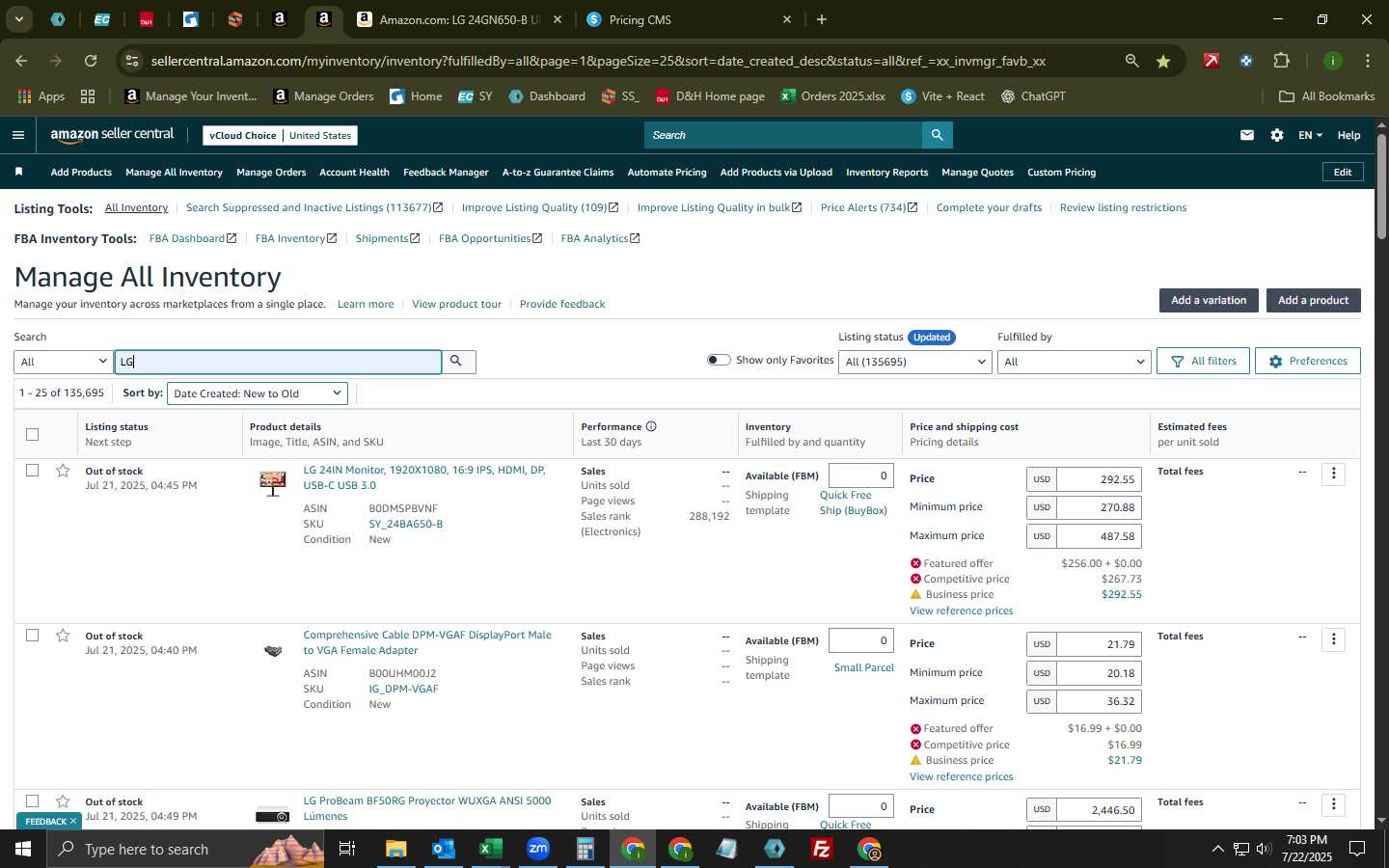Switch to the Pricing CMS tab
The image size is (1389, 868).
coord(690,19)
